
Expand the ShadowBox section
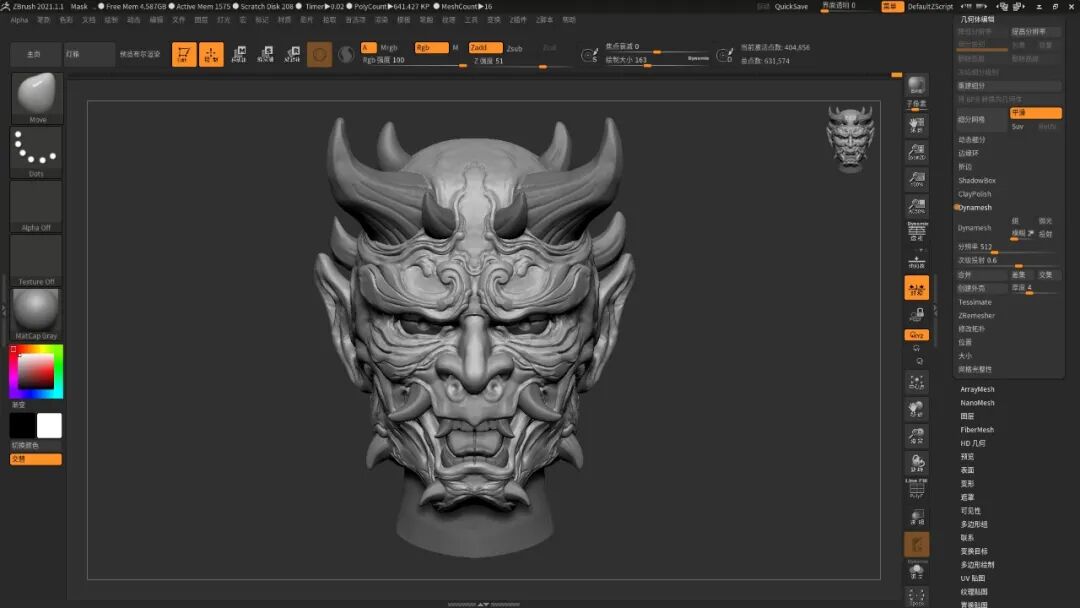pyautogui.click(x=977, y=180)
